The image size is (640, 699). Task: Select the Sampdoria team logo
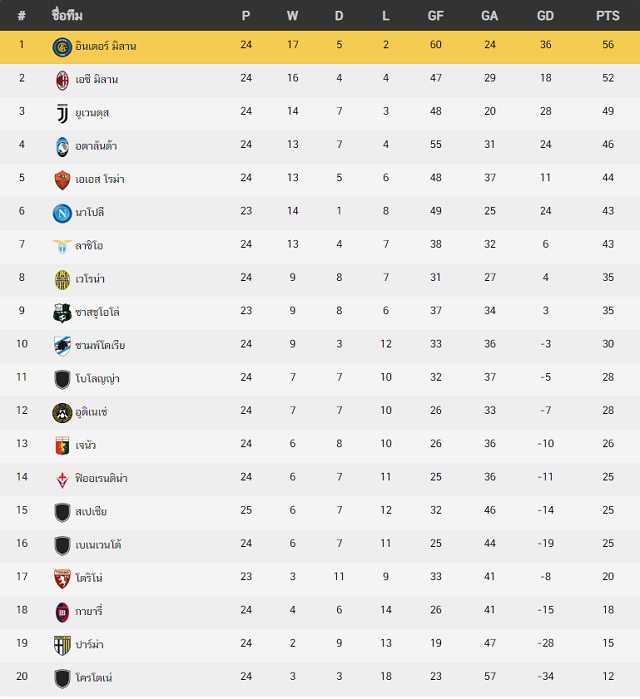pyautogui.click(x=62, y=346)
